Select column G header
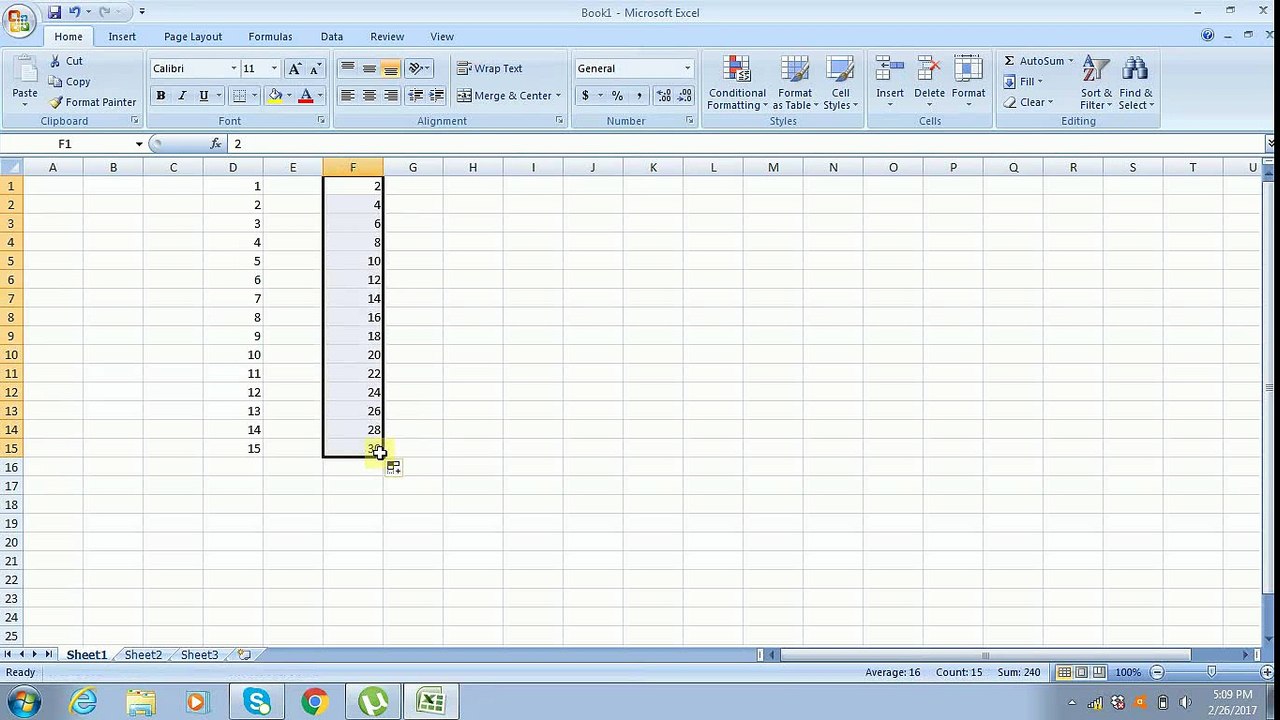 [x=412, y=167]
